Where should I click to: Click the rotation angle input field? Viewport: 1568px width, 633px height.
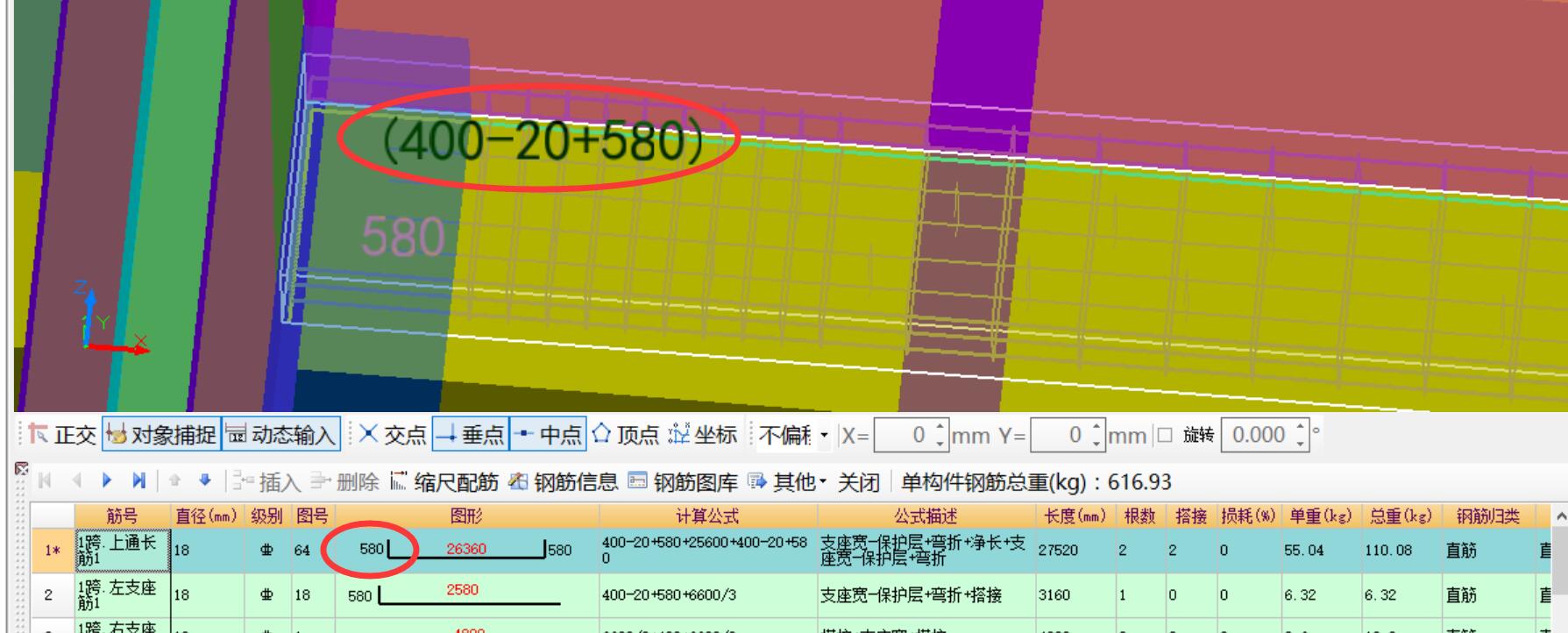tap(1257, 435)
